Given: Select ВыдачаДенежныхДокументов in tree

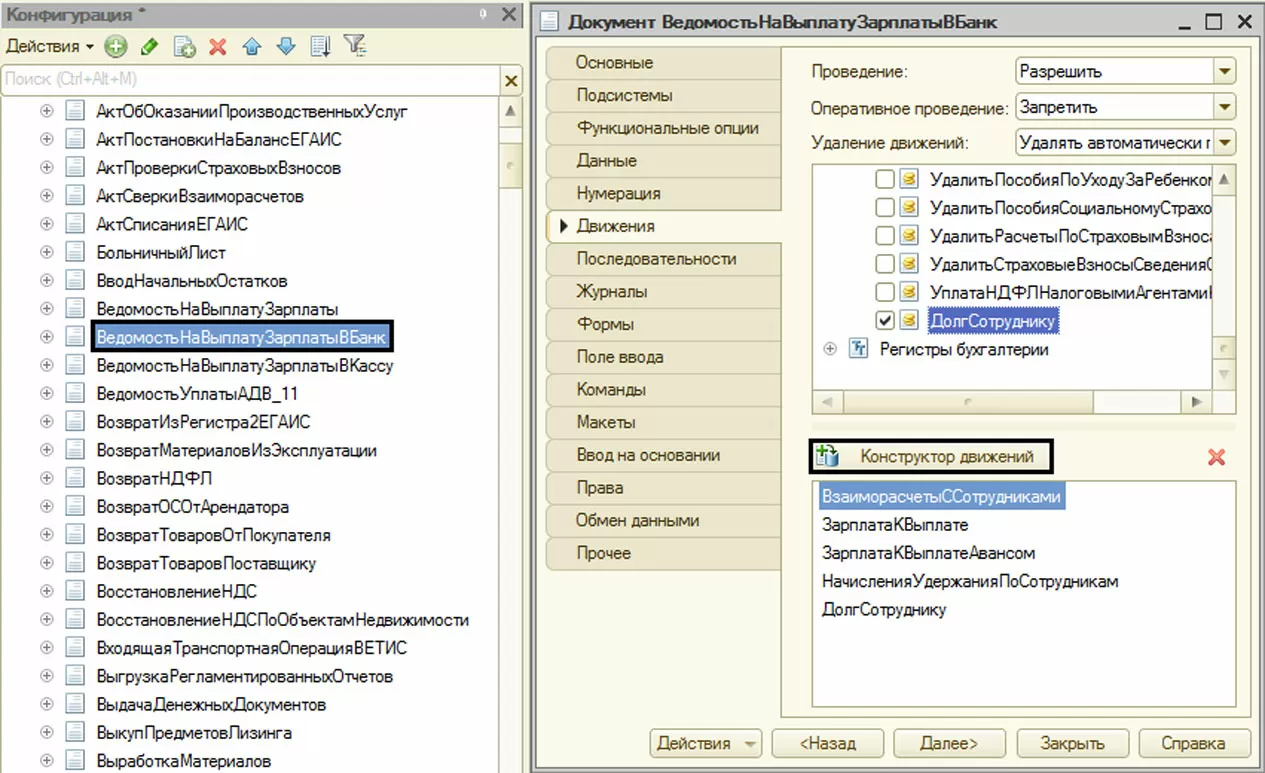Looking at the screenshot, I should point(211,705).
